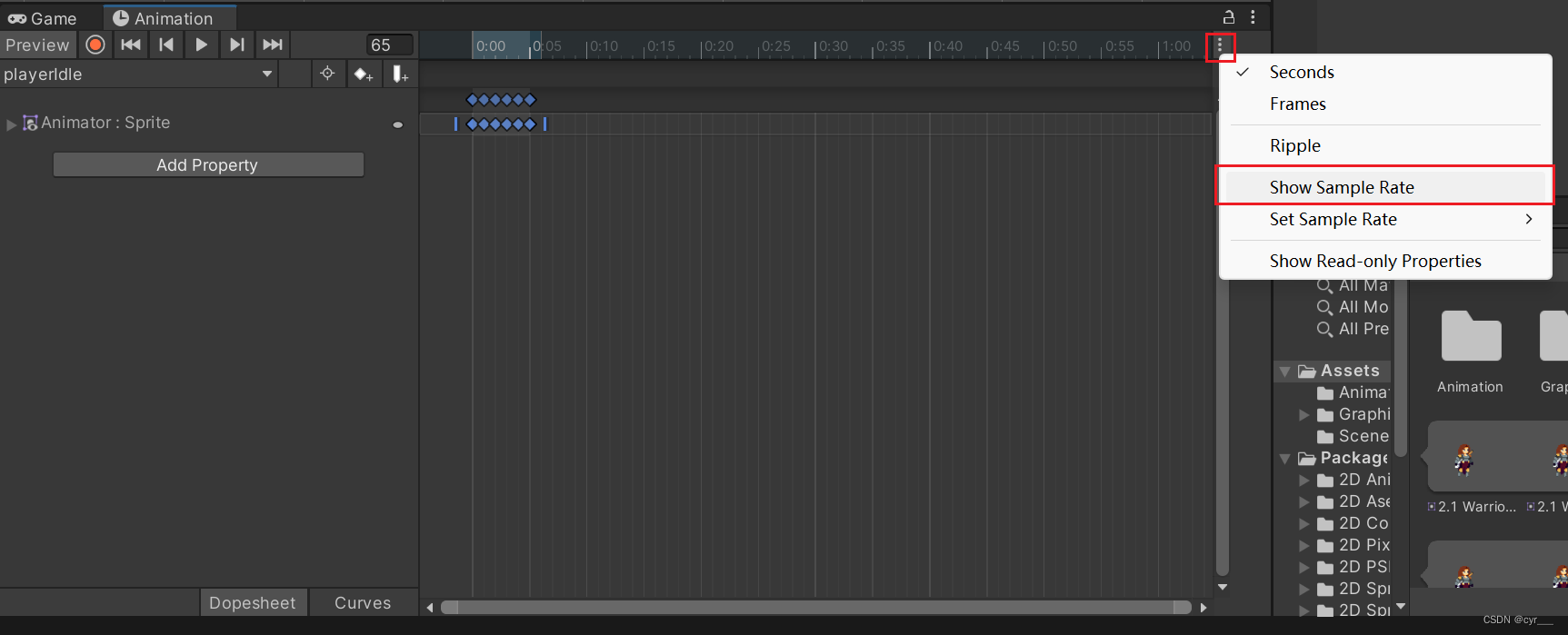Jump to the next keyframe
The width and height of the screenshot is (1568, 635).
pyautogui.click(x=237, y=45)
